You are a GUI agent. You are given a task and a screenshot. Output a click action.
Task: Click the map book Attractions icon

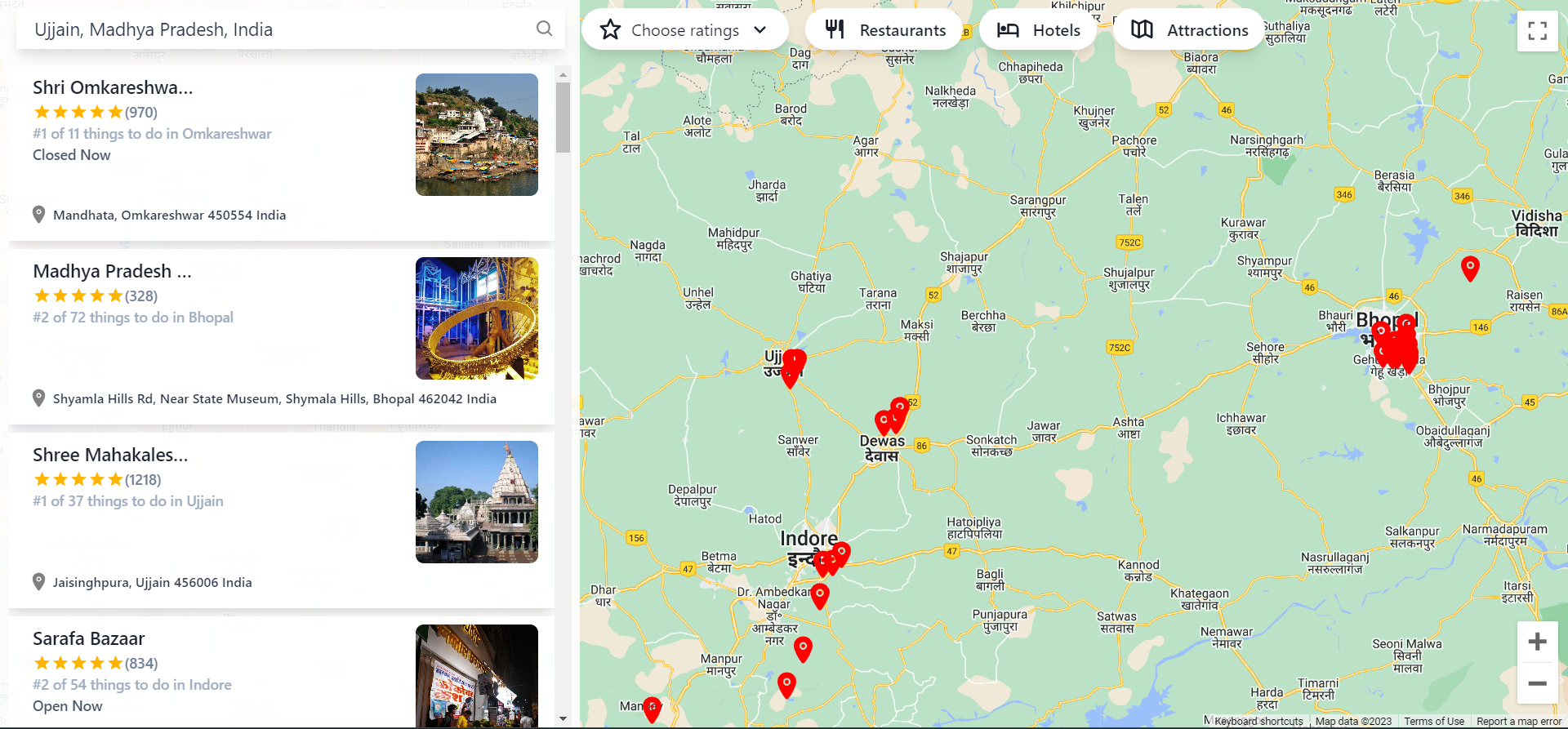[x=1142, y=30]
